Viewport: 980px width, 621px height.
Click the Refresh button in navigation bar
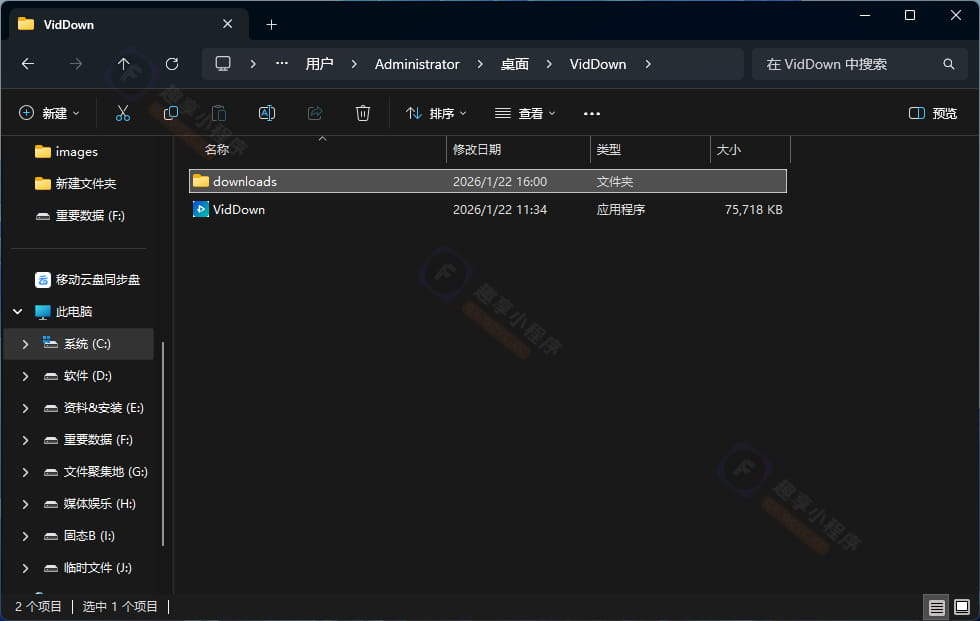click(172, 64)
